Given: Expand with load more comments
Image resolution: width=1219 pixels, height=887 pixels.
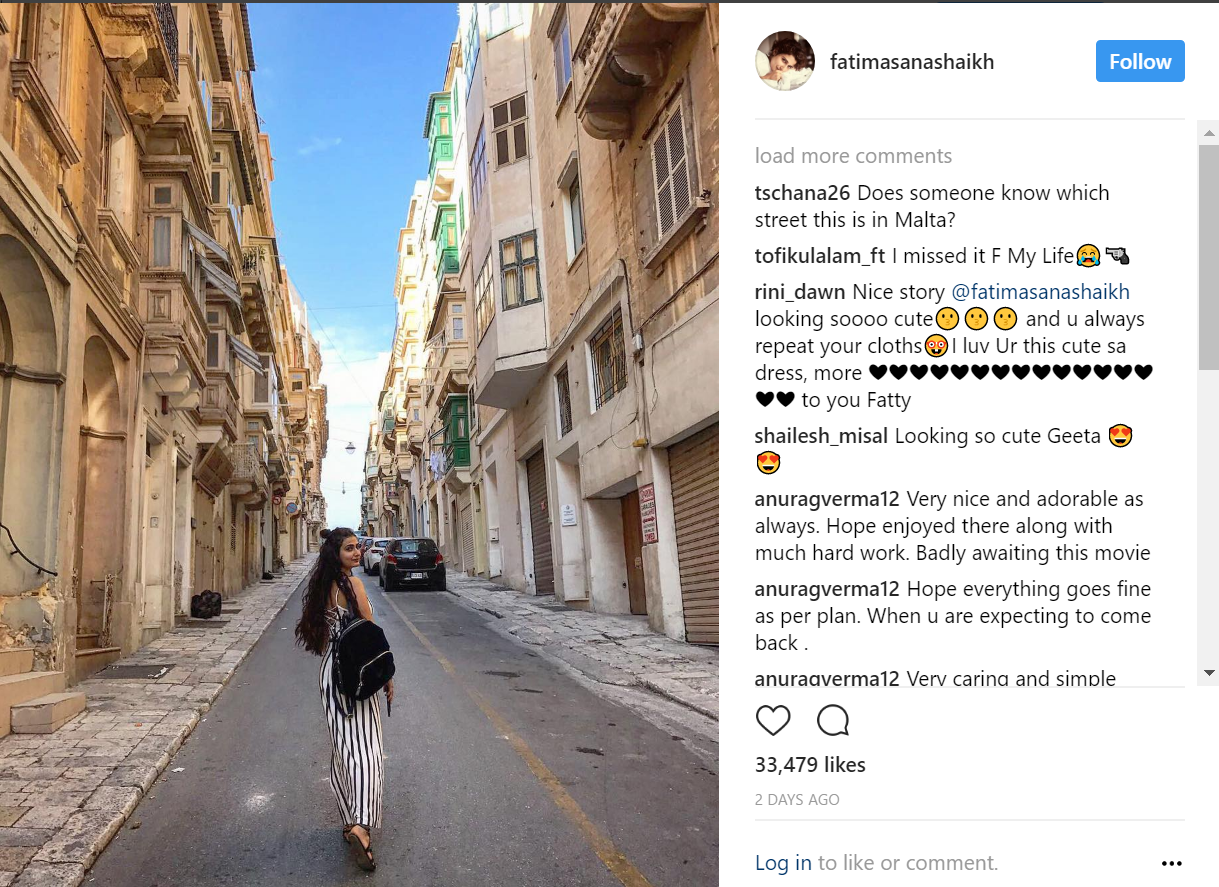Looking at the screenshot, I should pyautogui.click(x=853, y=156).
